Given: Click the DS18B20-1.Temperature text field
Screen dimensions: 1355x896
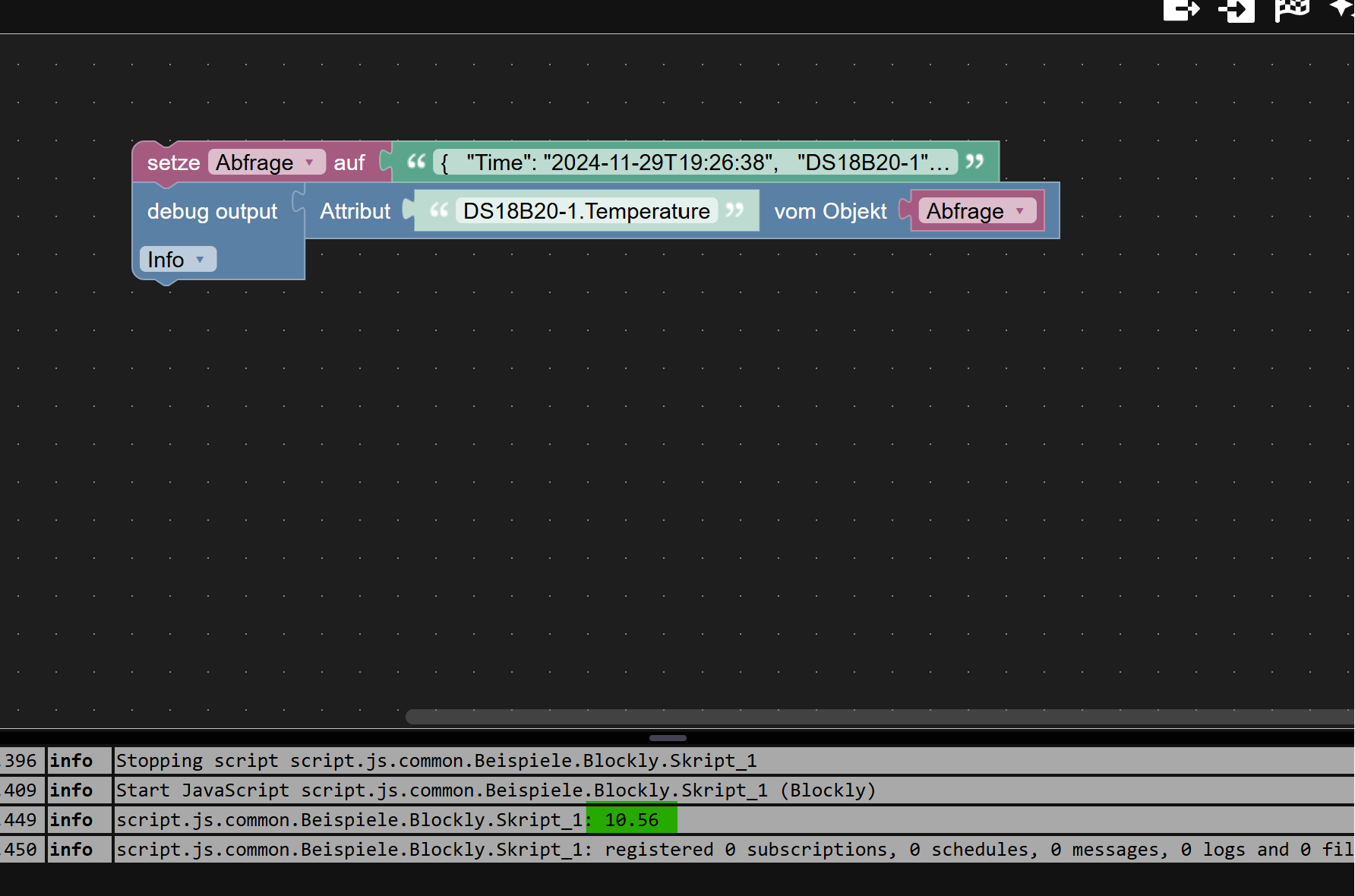Looking at the screenshot, I should [x=586, y=211].
